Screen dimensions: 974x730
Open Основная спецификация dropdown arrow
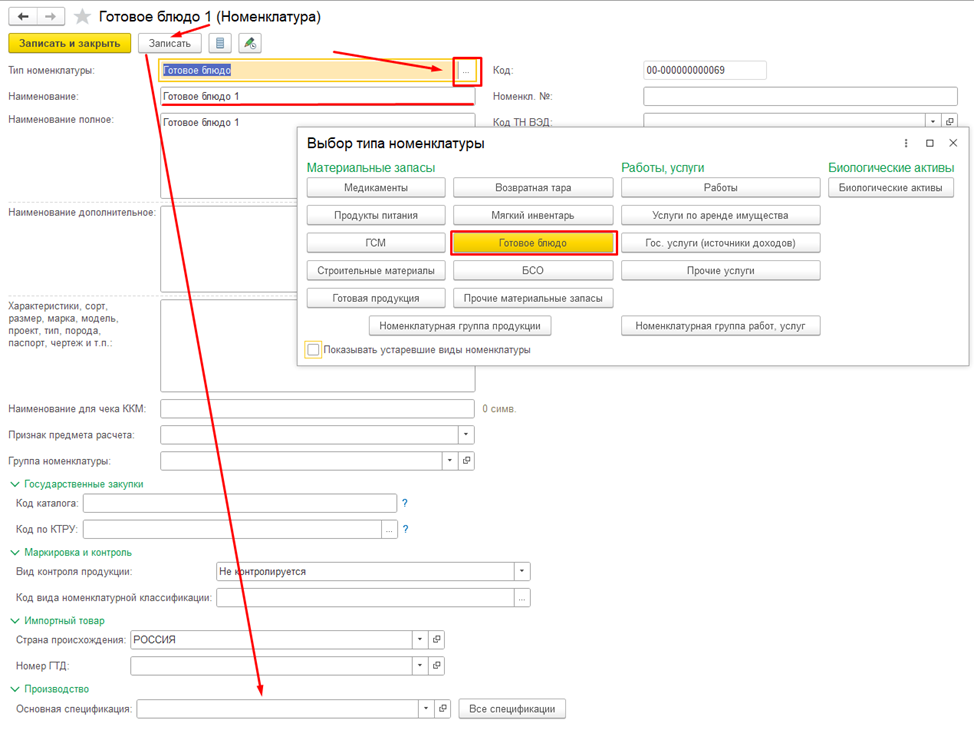(x=426, y=708)
